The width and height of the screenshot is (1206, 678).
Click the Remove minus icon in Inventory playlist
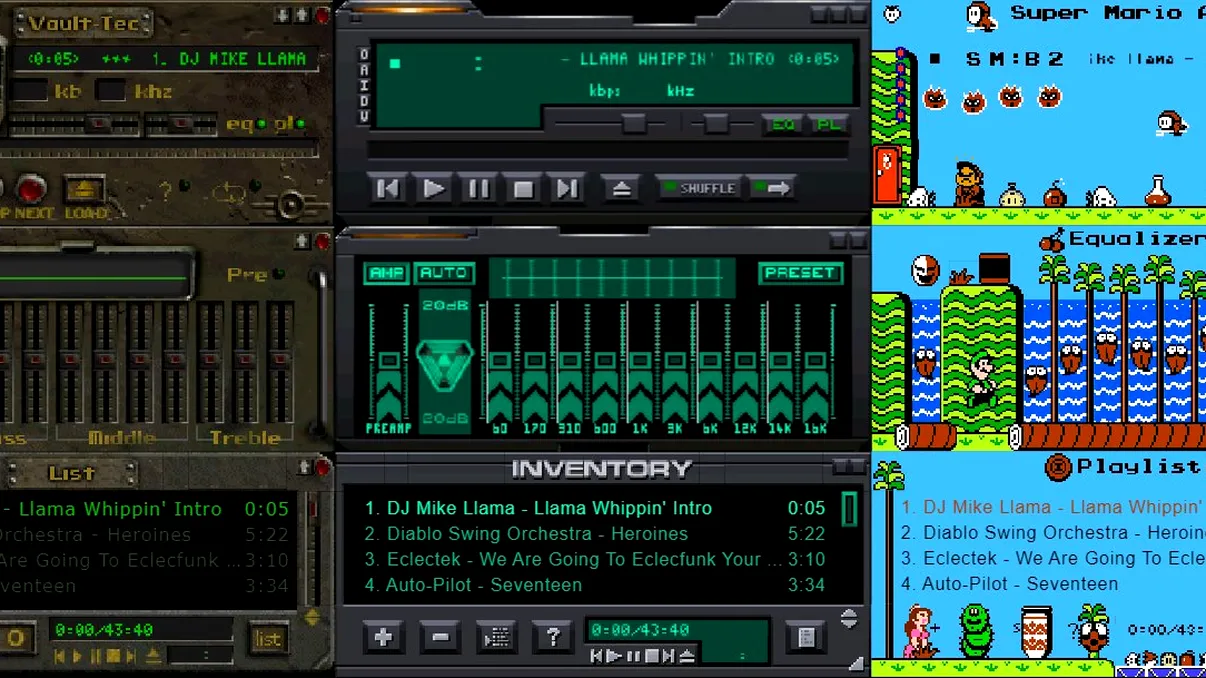pyautogui.click(x=441, y=635)
